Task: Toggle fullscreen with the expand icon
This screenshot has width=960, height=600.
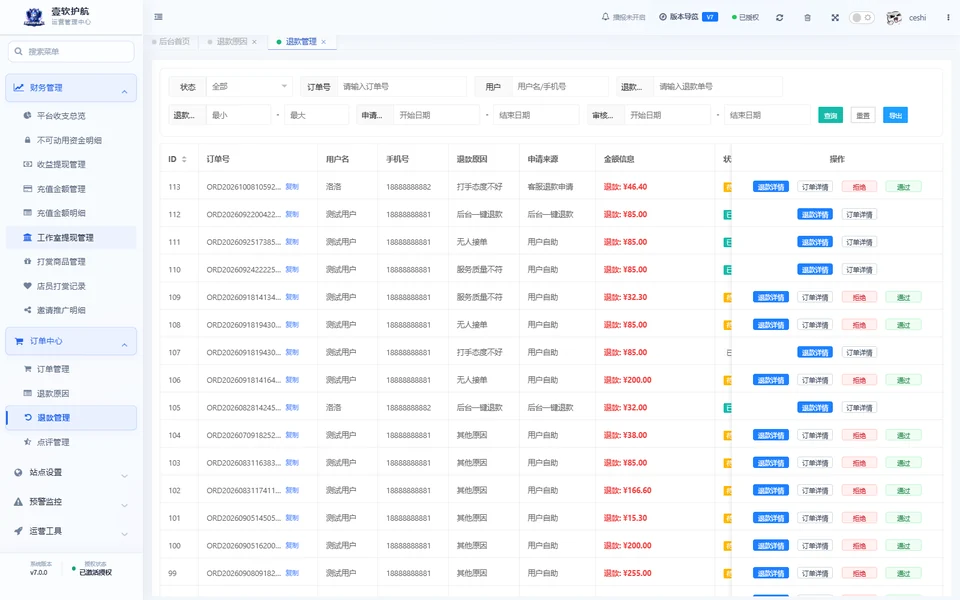Action: pos(834,18)
